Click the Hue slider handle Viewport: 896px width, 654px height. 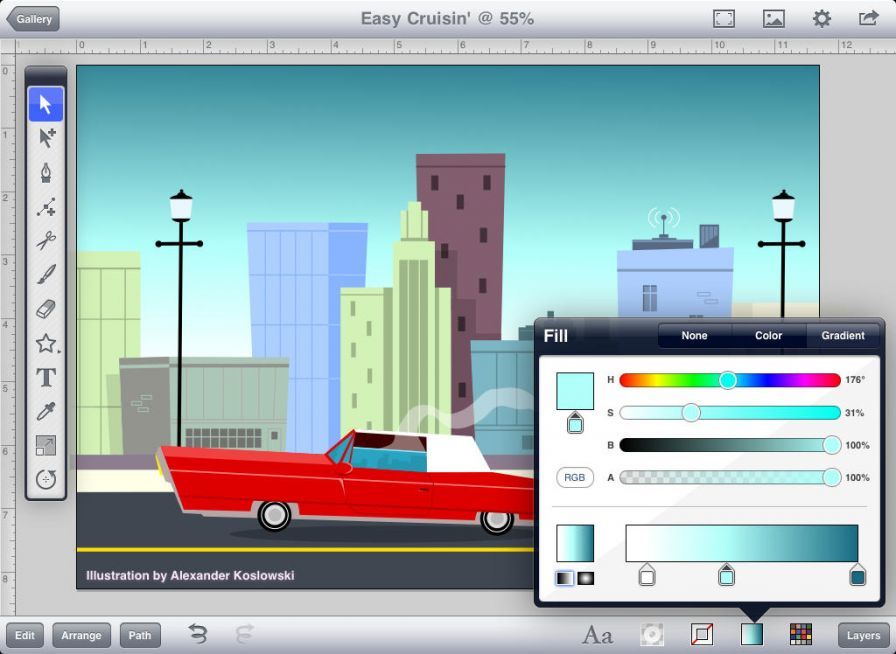tap(728, 380)
